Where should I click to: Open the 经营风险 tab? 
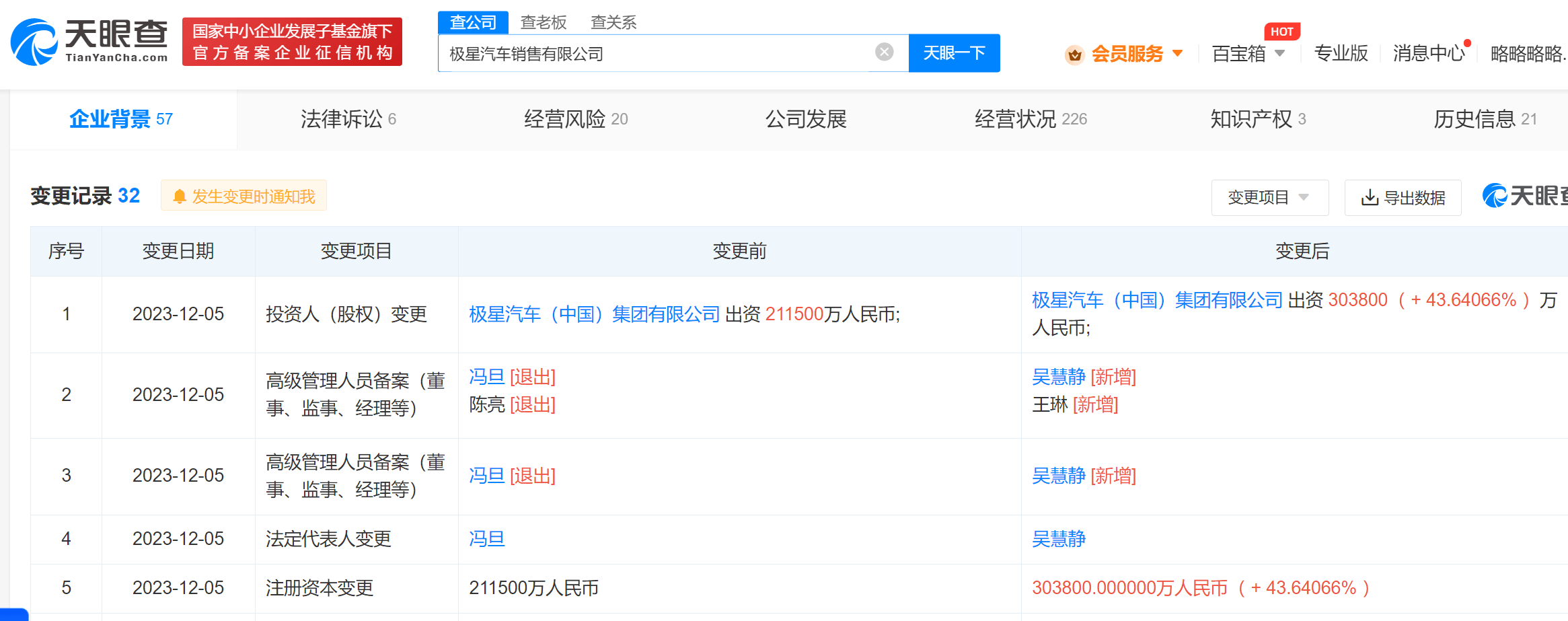[x=576, y=119]
